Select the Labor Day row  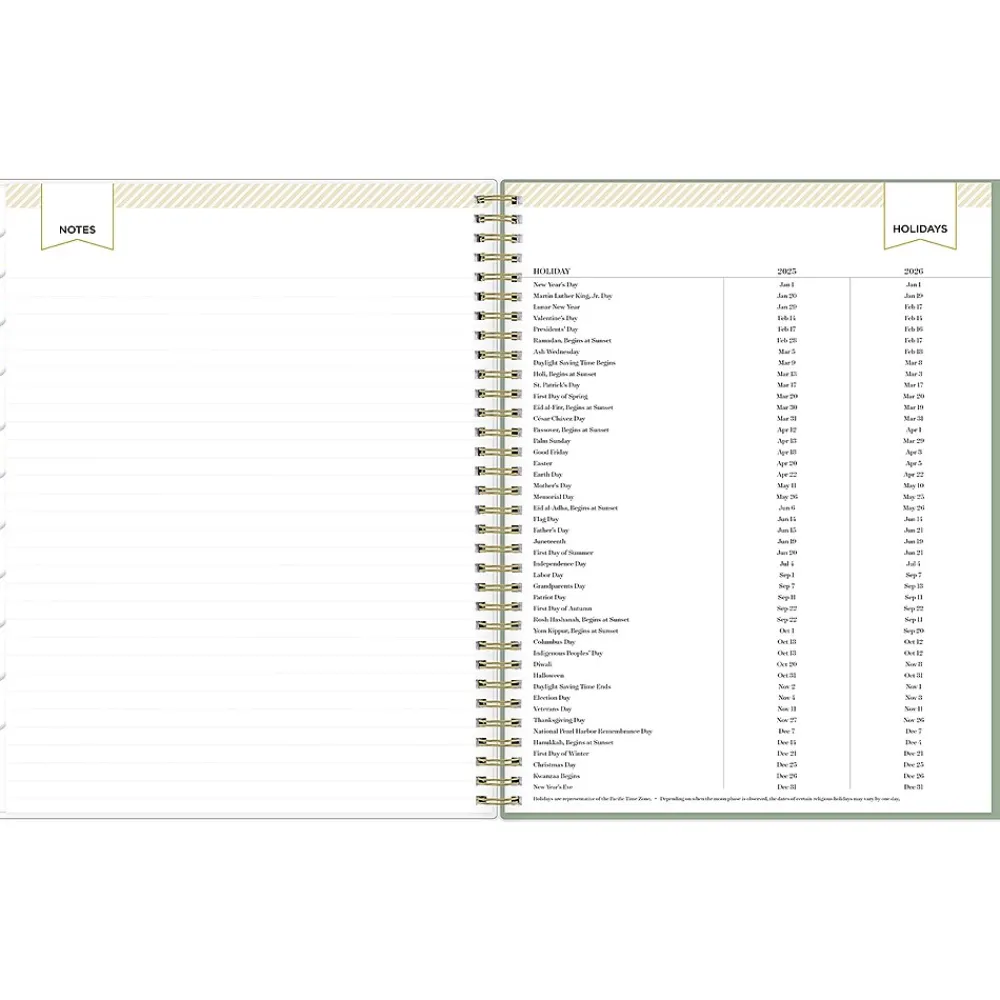548,575
